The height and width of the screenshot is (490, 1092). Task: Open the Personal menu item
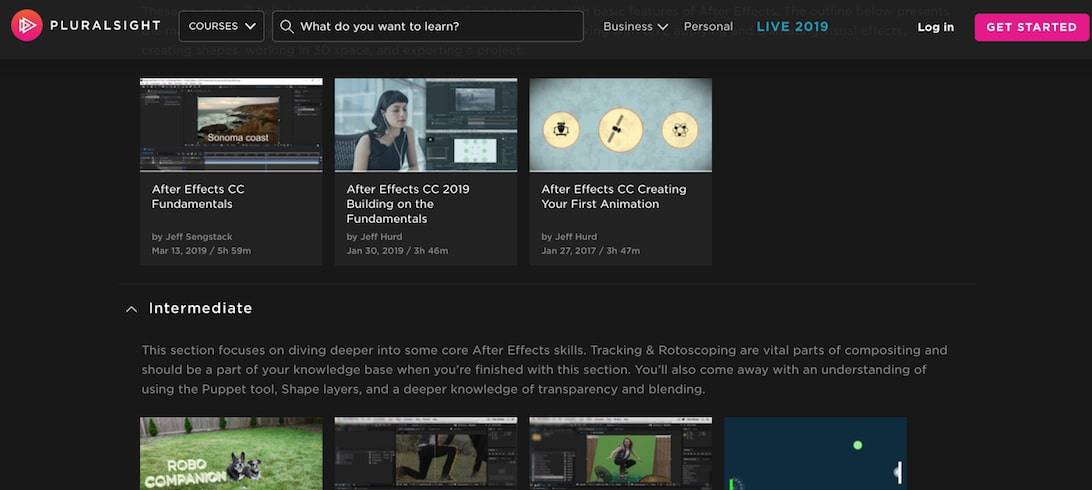point(708,26)
